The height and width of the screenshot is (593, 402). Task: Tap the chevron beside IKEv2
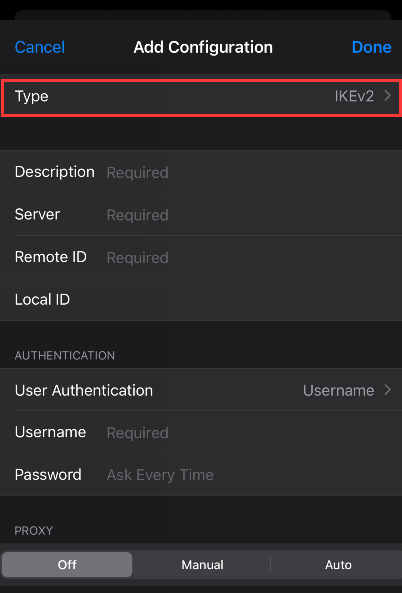coord(387,96)
